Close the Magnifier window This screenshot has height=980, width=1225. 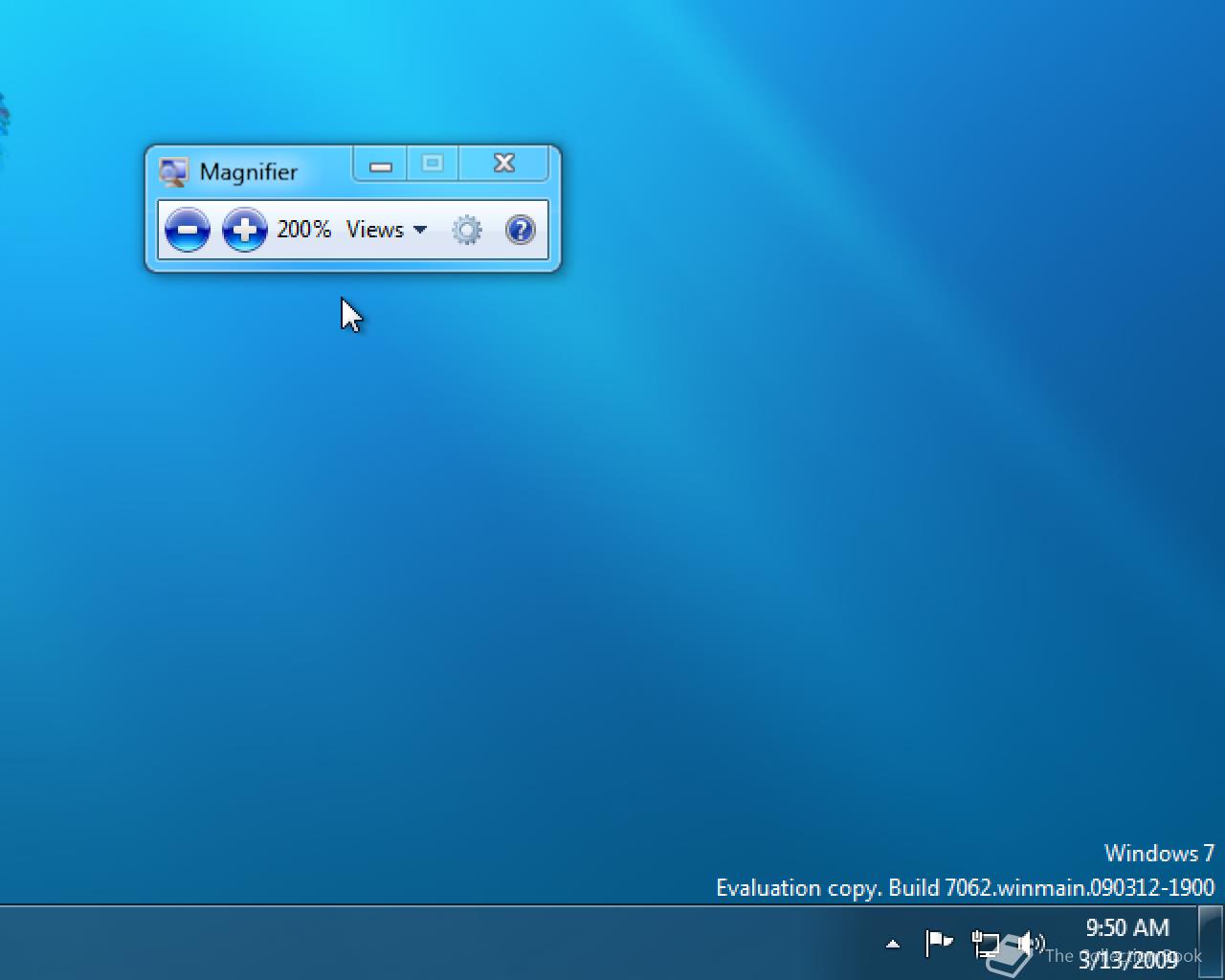click(504, 164)
